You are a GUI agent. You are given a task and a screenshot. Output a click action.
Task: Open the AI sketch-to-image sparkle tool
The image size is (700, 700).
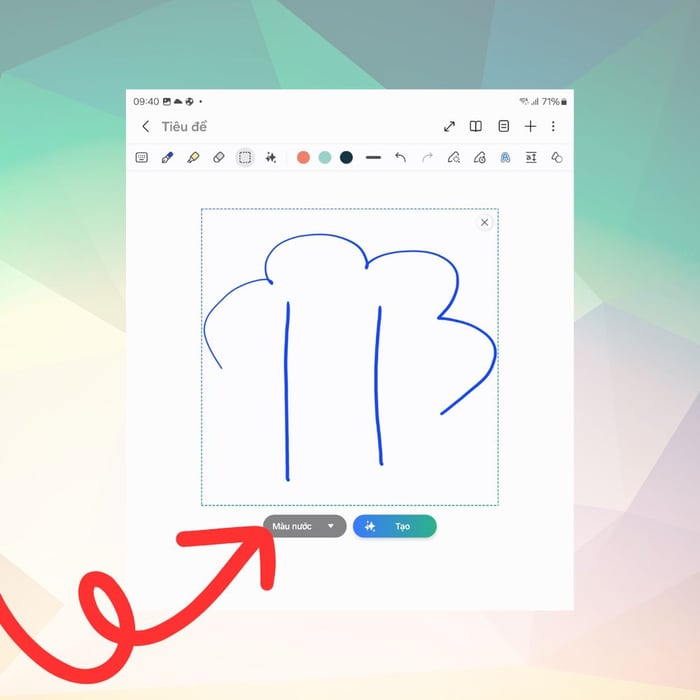click(x=271, y=157)
